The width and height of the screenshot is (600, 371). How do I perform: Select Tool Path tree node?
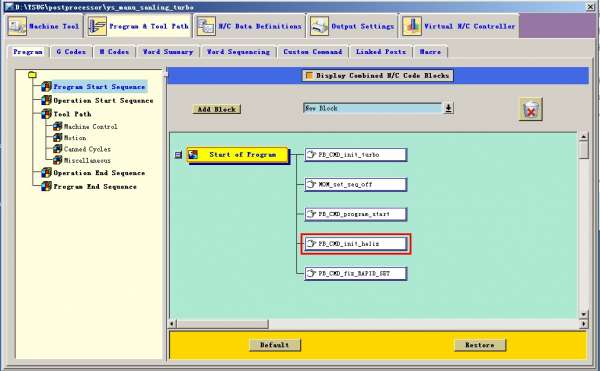tap(72, 114)
